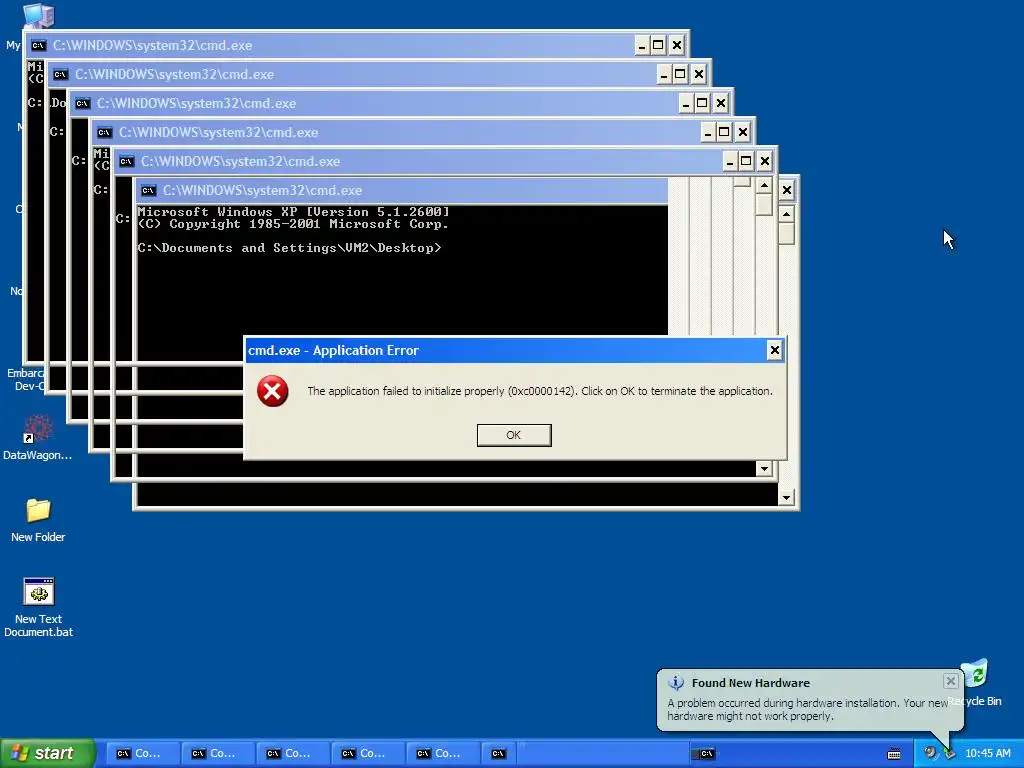
Task: Close the frontmost cmd.exe window
Action: (787, 190)
